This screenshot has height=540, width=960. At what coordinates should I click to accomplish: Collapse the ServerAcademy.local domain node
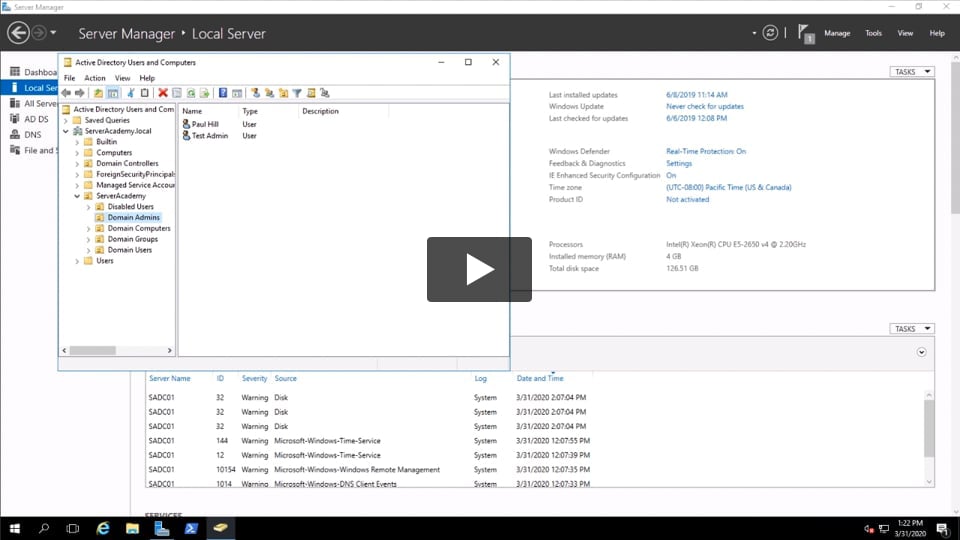tap(66, 131)
